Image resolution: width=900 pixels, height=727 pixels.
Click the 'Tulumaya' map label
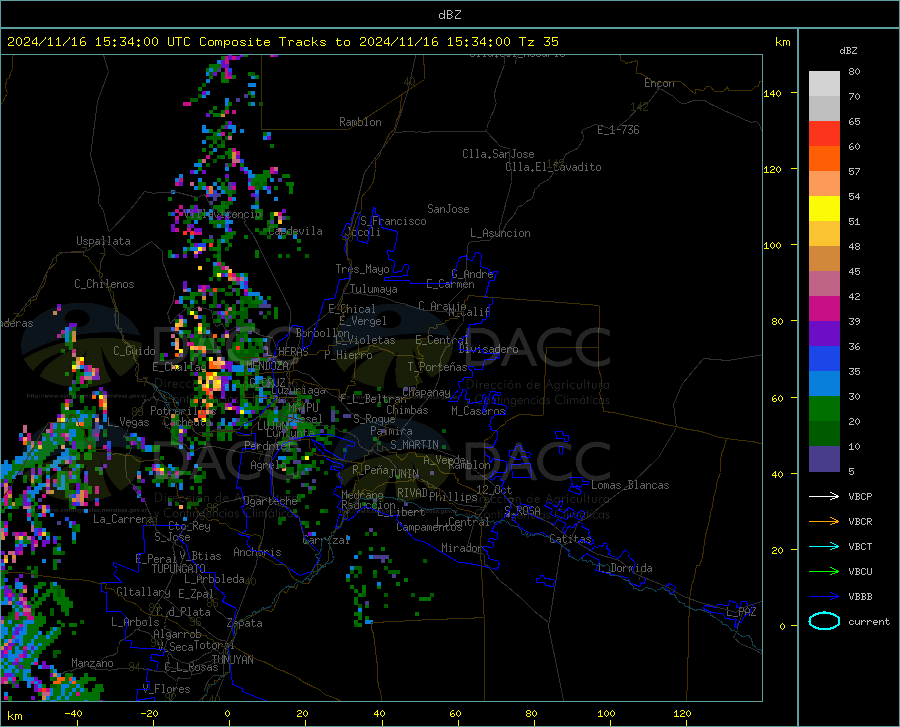[374, 289]
